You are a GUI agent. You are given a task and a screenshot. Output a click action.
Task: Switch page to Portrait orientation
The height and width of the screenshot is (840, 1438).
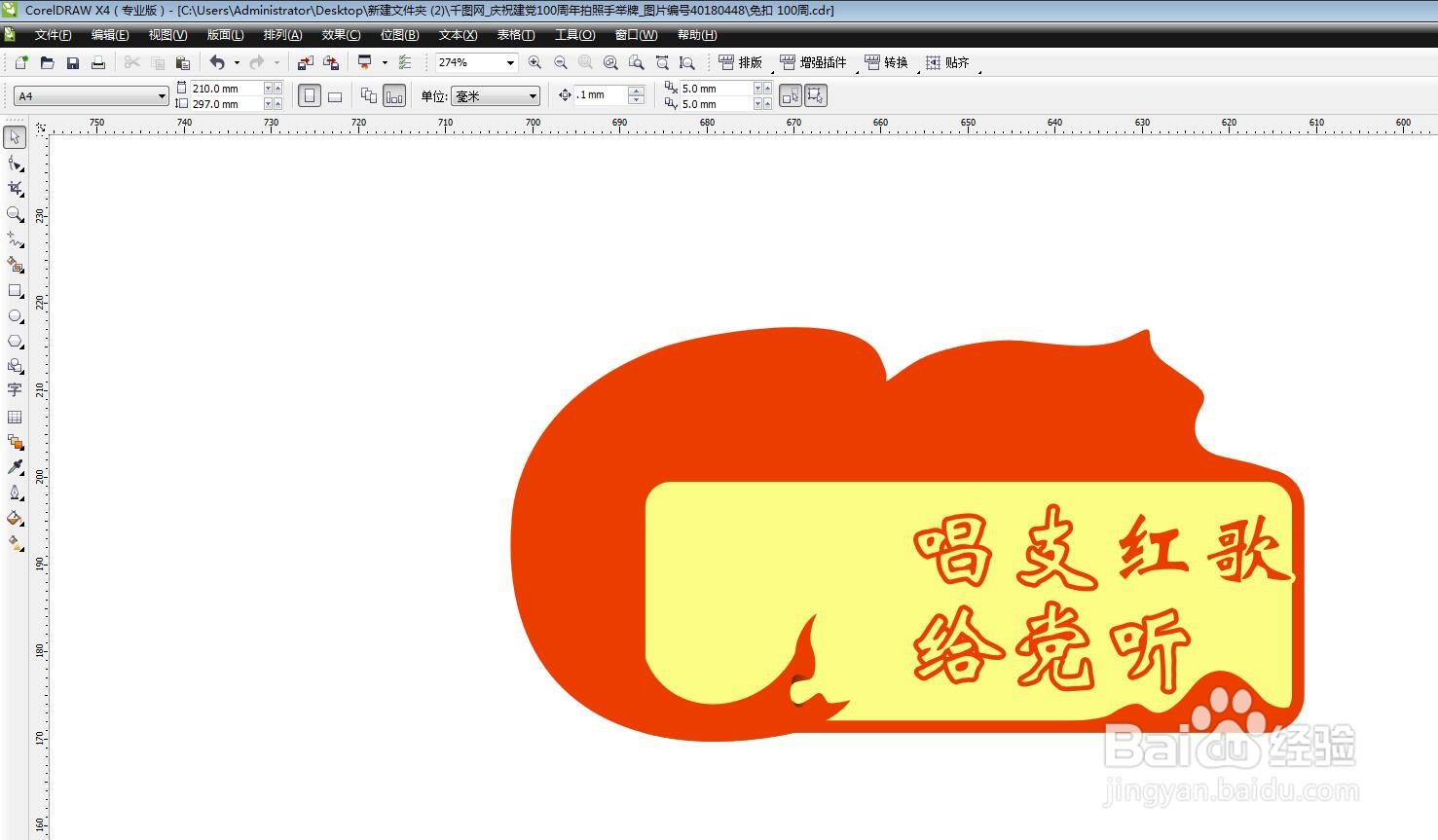pyautogui.click(x=310, y=96)
